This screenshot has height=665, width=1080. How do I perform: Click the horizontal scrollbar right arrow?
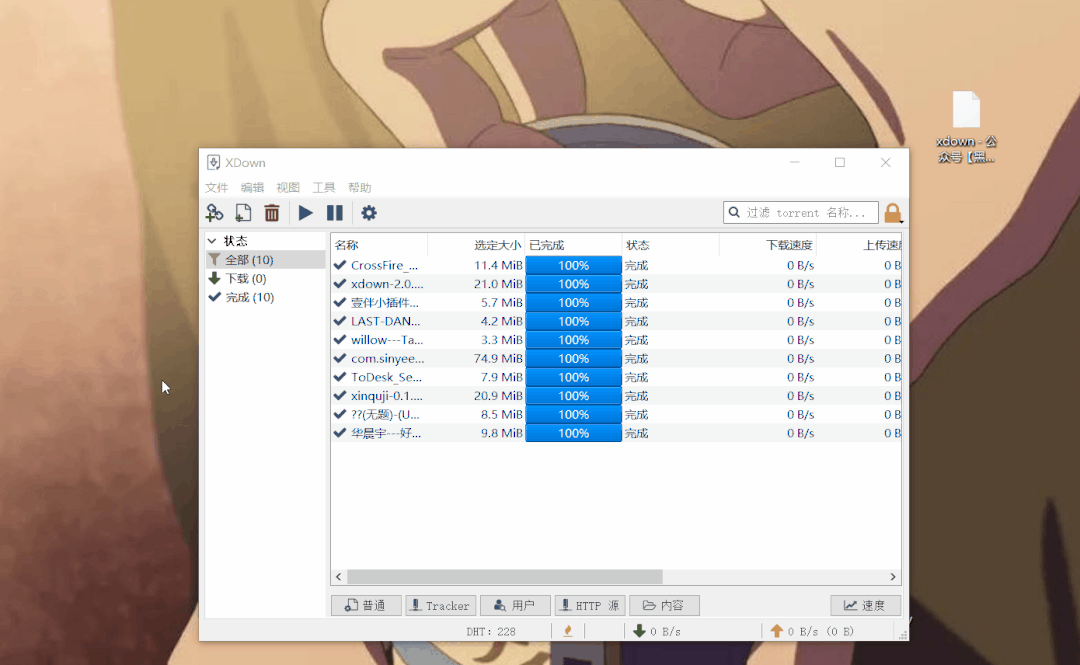click(893, 577)
